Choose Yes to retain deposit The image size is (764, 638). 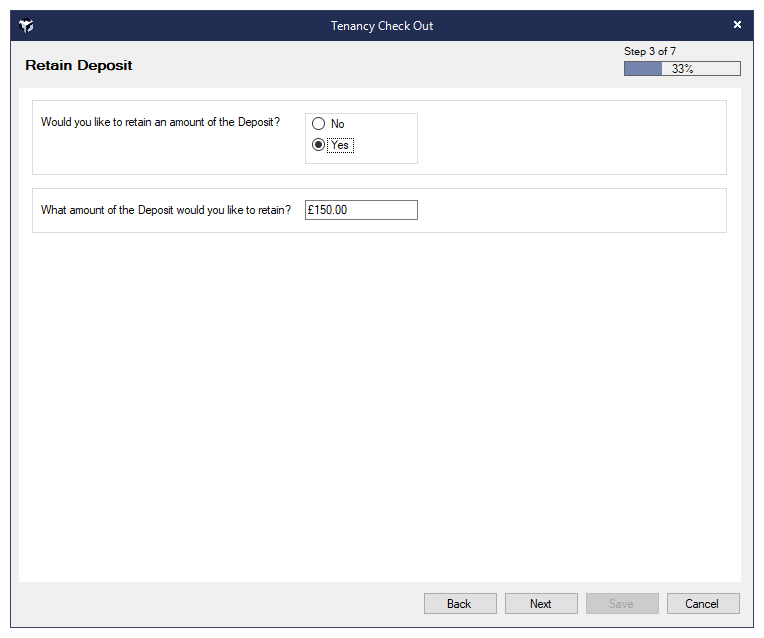click(319, 145)
